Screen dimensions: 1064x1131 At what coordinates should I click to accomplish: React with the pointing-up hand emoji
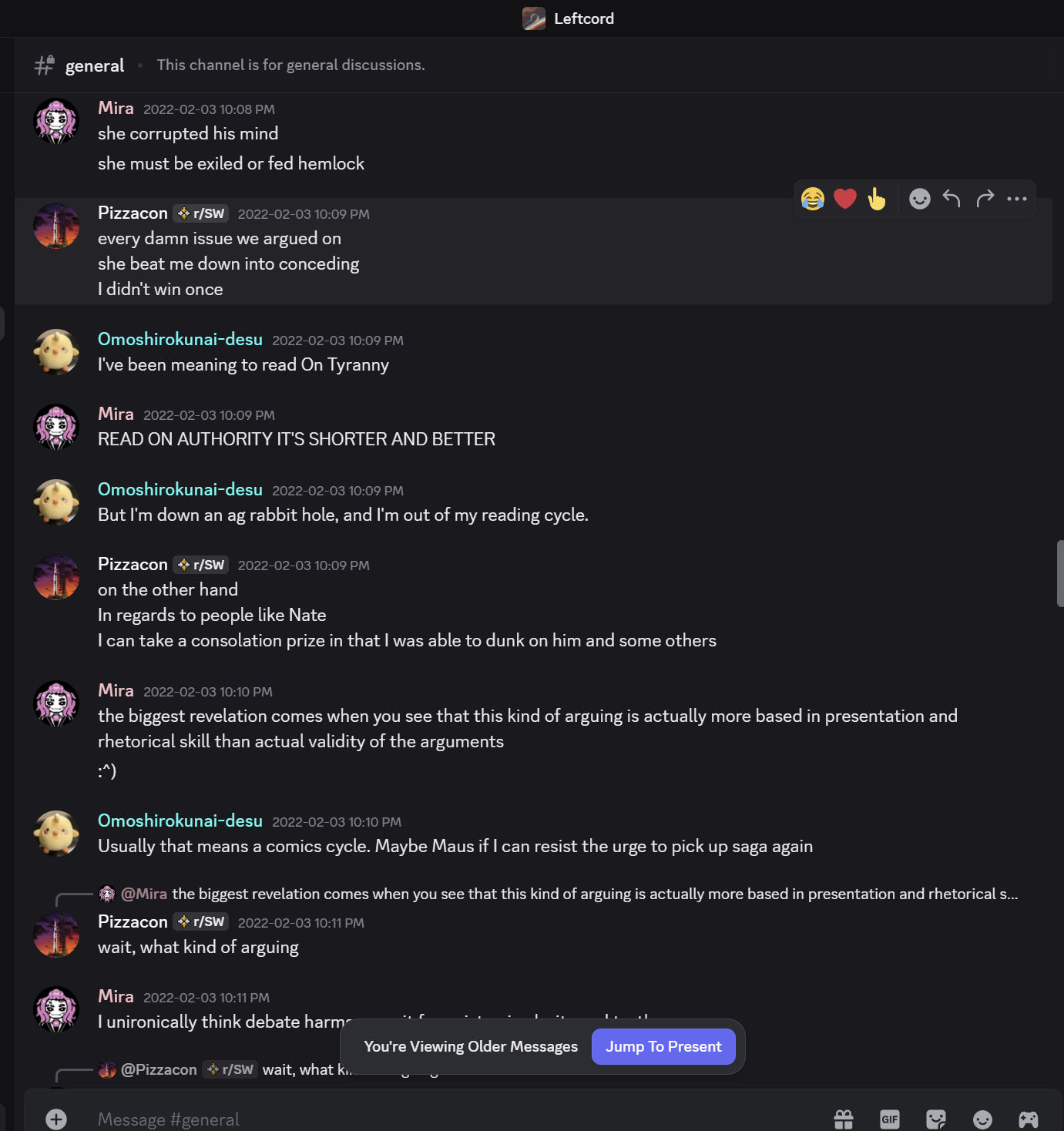[x=877, y=199]
